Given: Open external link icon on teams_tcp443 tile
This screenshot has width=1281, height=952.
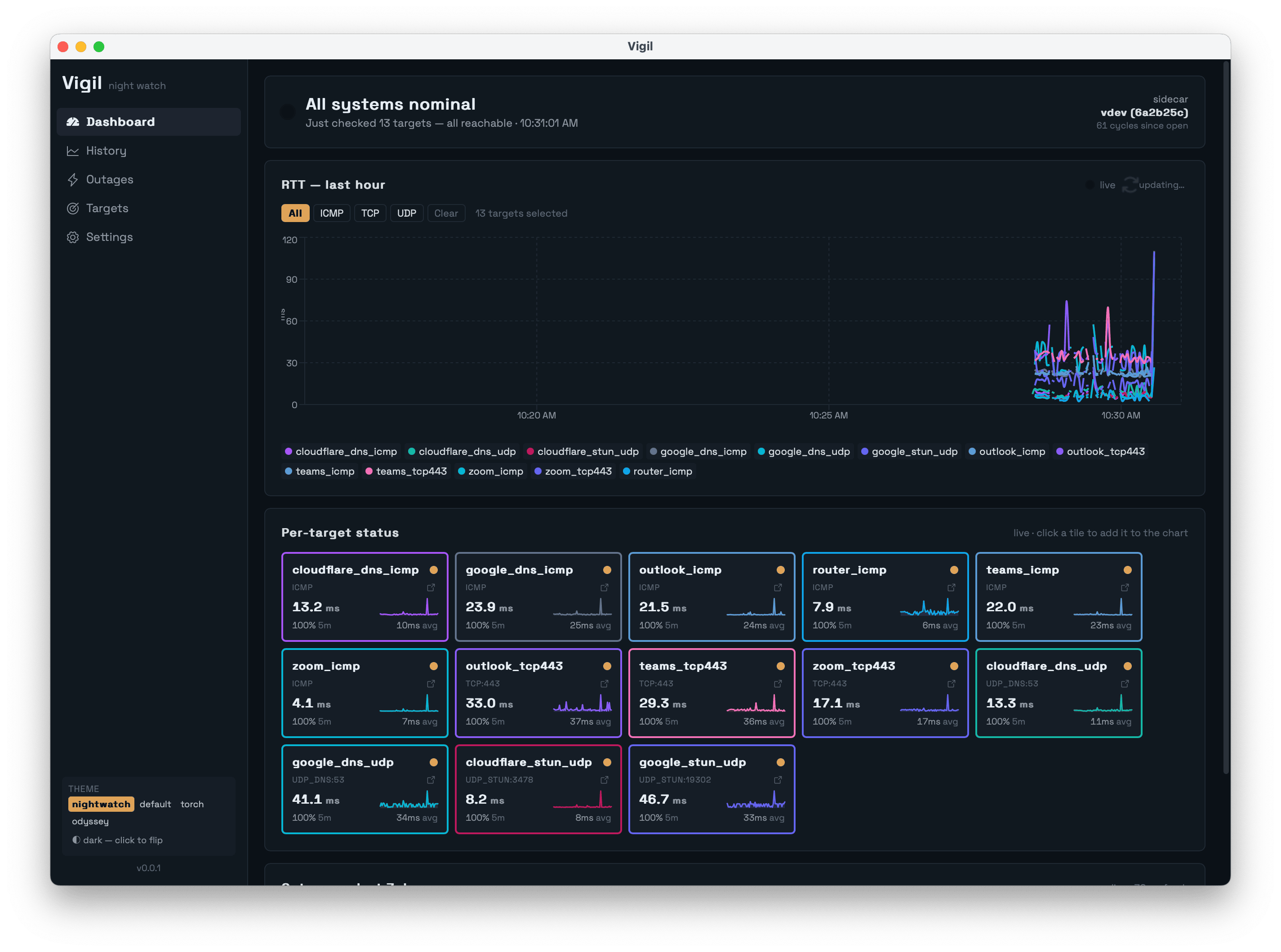Looking at the screenshot, I should [x=778, y=684].
